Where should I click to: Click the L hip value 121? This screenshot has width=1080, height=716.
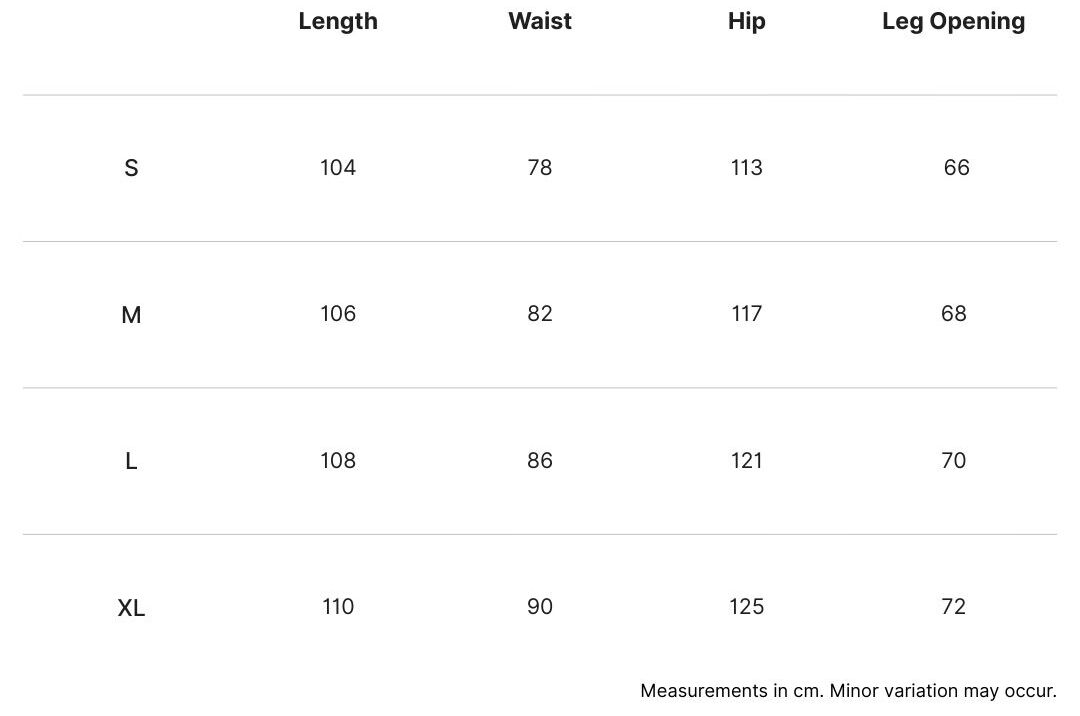point(747,461)
